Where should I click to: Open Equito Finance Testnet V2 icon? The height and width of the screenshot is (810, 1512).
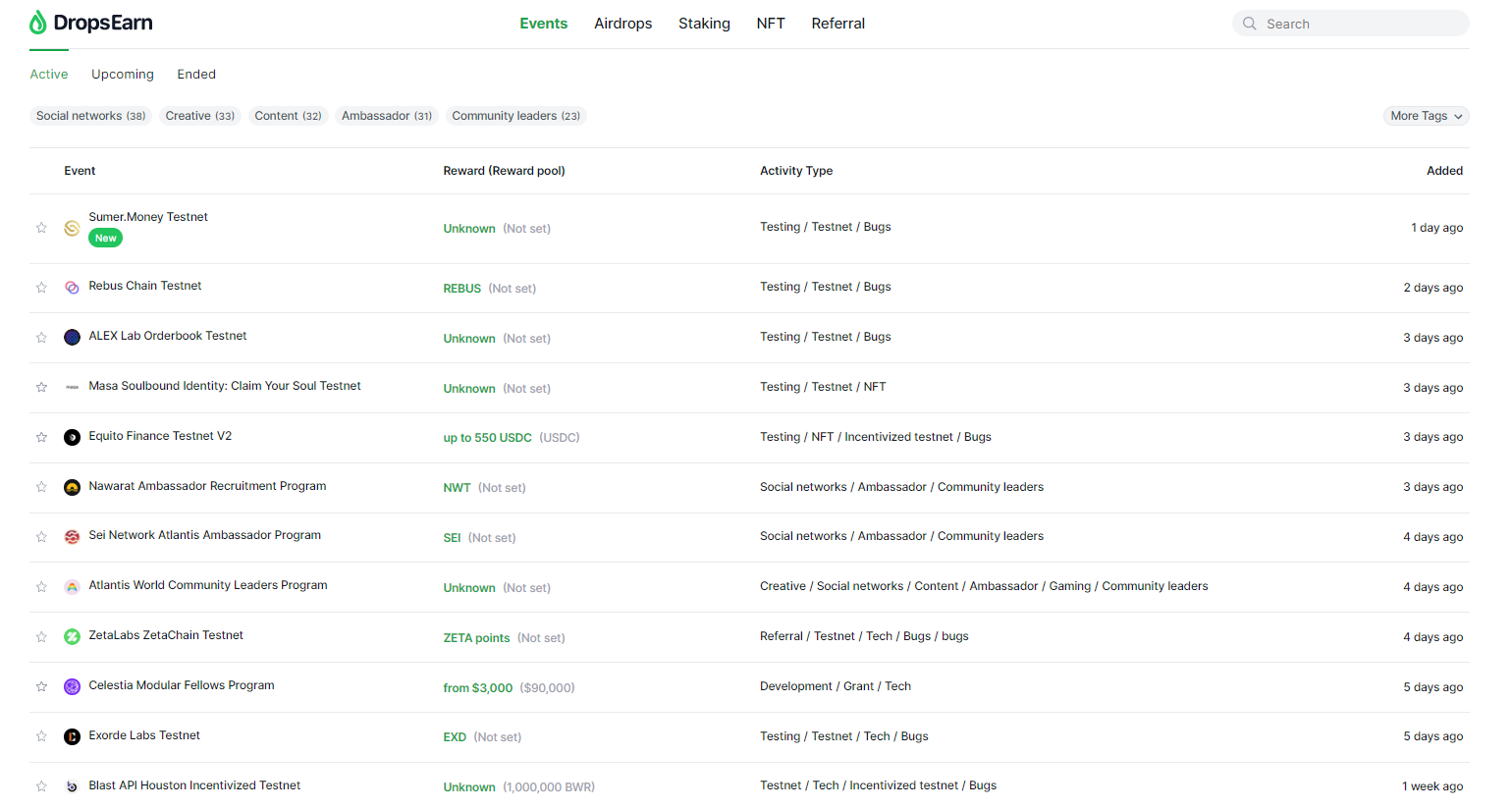click(72, 438)
